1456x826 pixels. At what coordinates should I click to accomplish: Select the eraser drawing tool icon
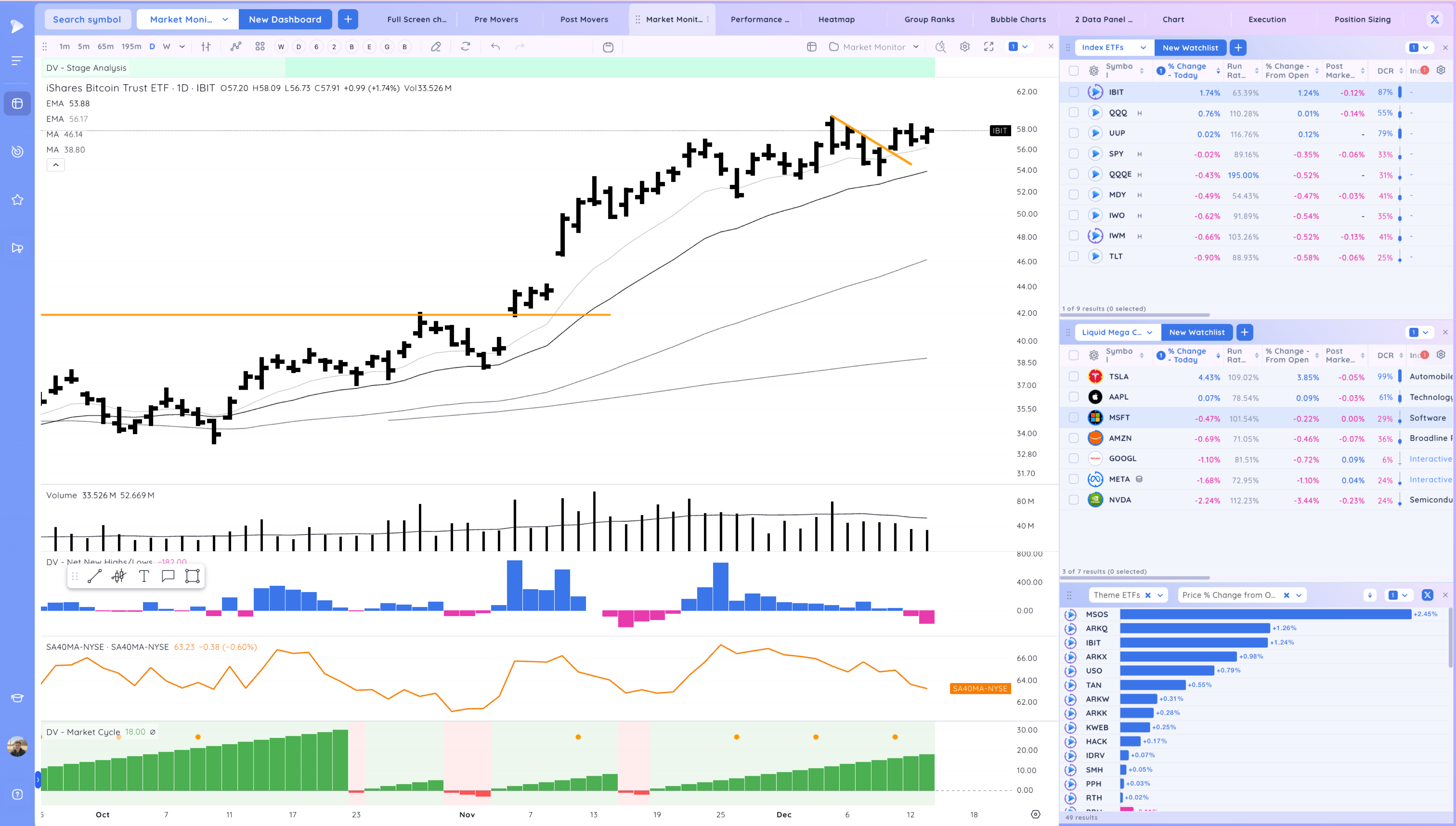pyautogui.click(x=436, y=47)
